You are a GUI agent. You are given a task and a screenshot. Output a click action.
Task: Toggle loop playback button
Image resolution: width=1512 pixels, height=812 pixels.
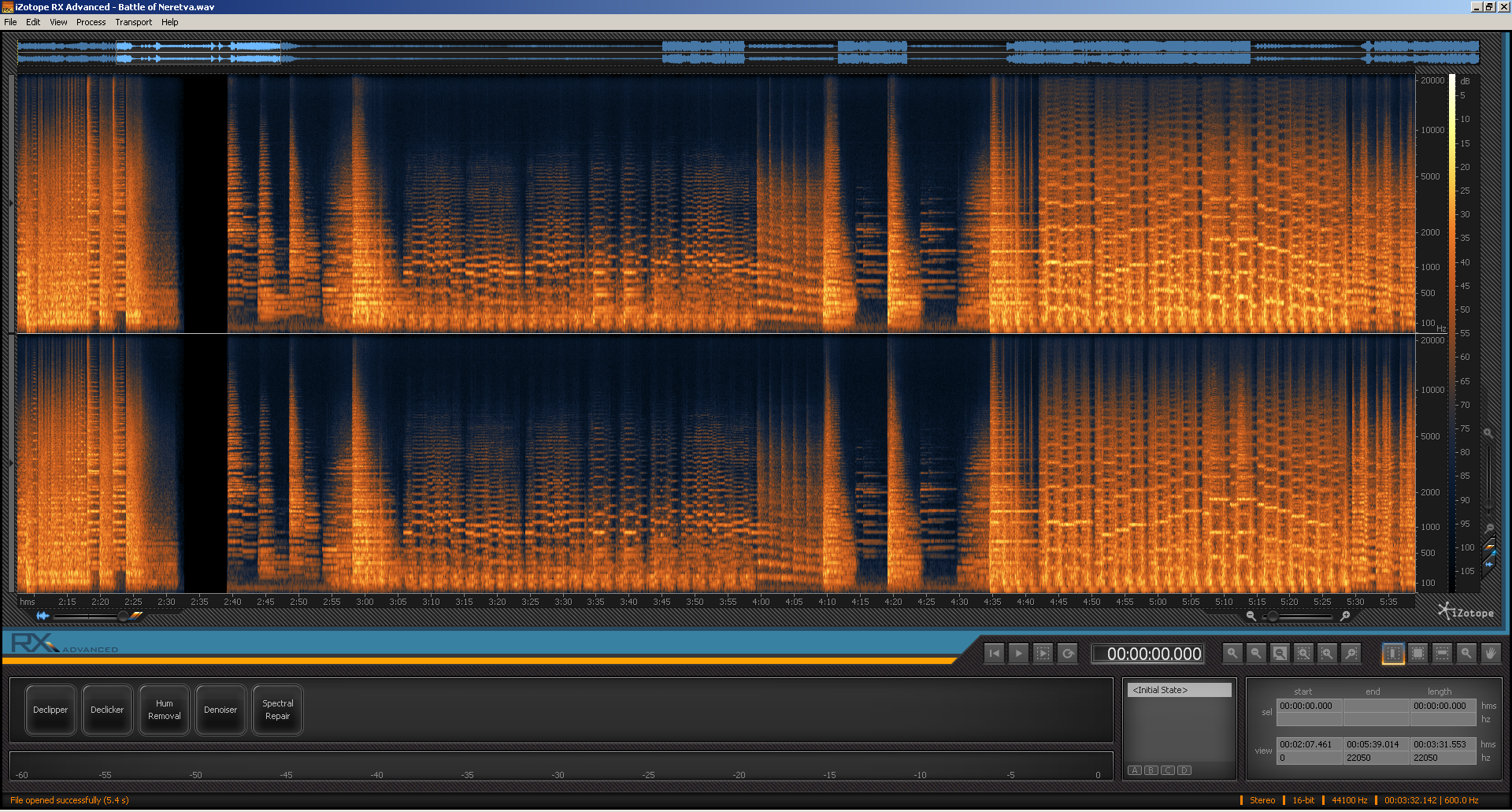pos(1068,654)
